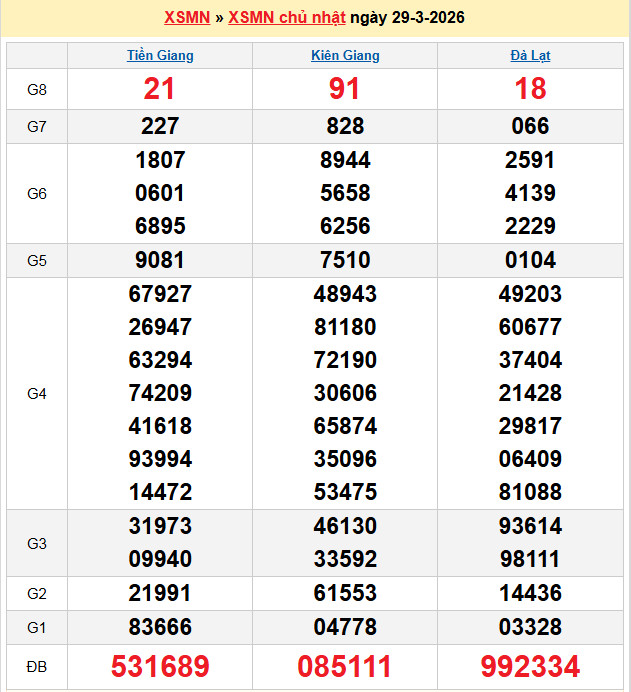Select the ĐB row label
The image size is (631, 692).
point(37,667)
